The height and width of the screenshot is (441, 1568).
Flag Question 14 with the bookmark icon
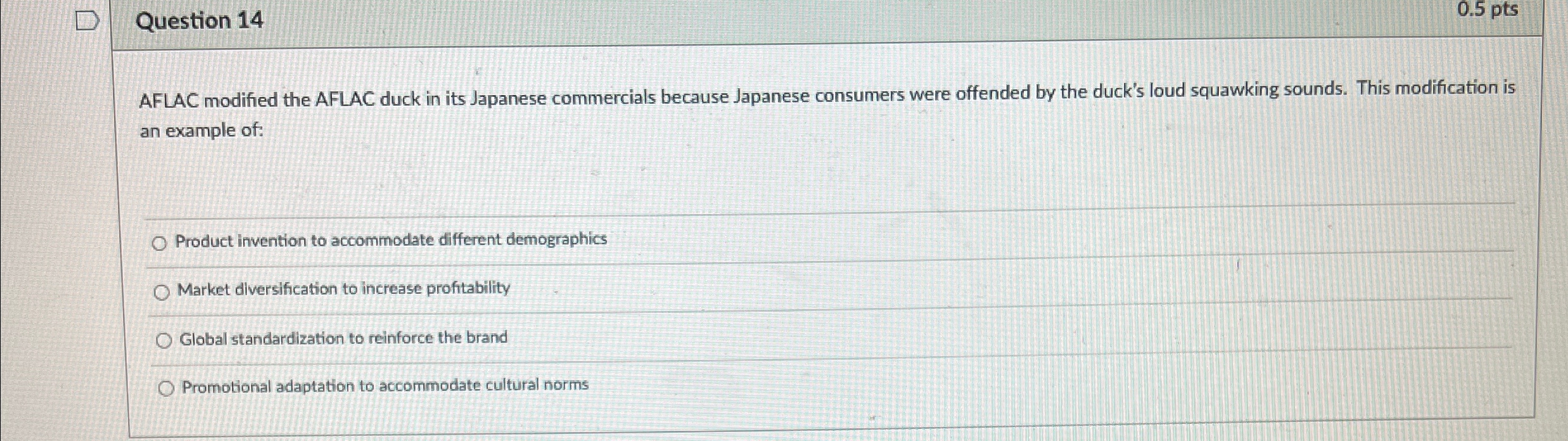pyautogui.click(x=87, y=22)
